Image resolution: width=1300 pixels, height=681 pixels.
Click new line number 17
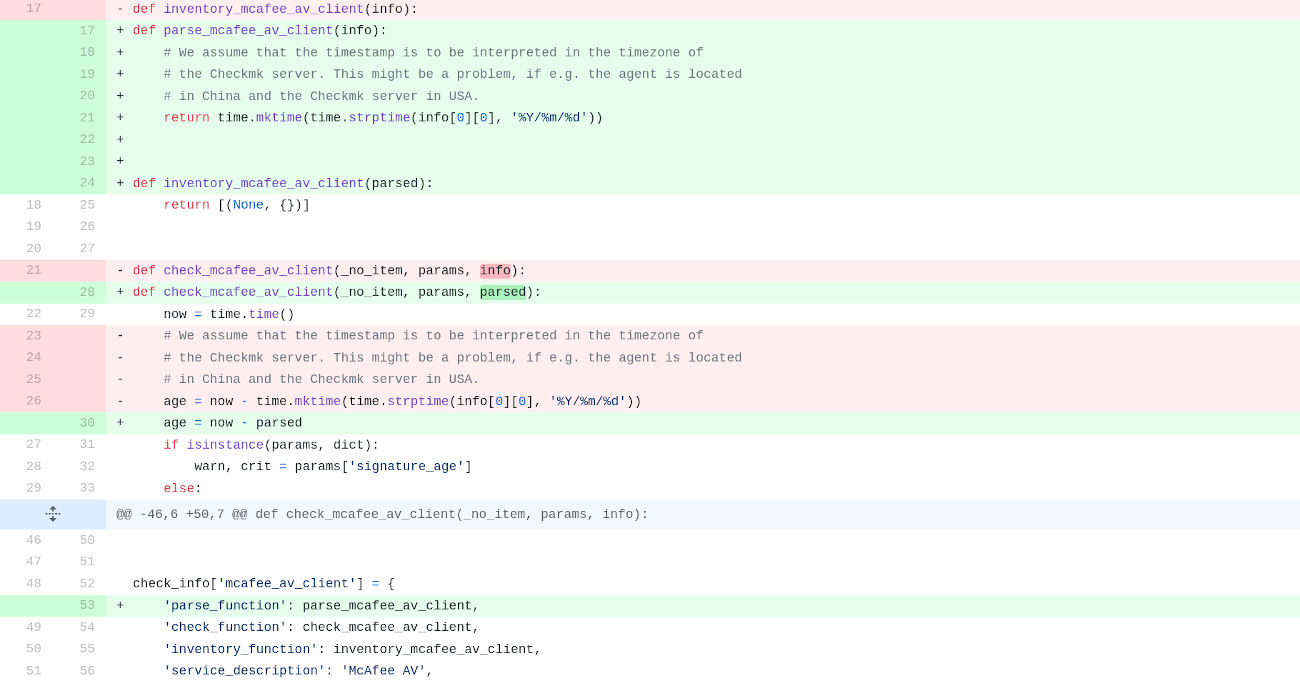[x=87, y=31]
